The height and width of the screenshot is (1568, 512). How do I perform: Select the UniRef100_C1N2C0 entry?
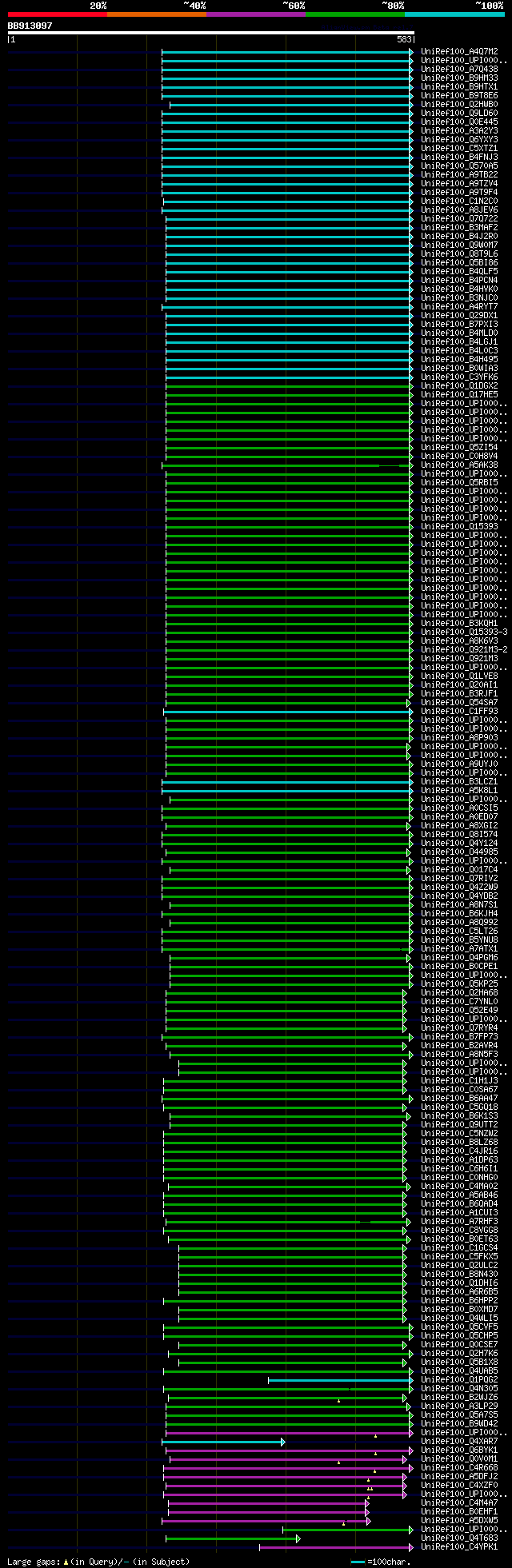coord(459,201)
